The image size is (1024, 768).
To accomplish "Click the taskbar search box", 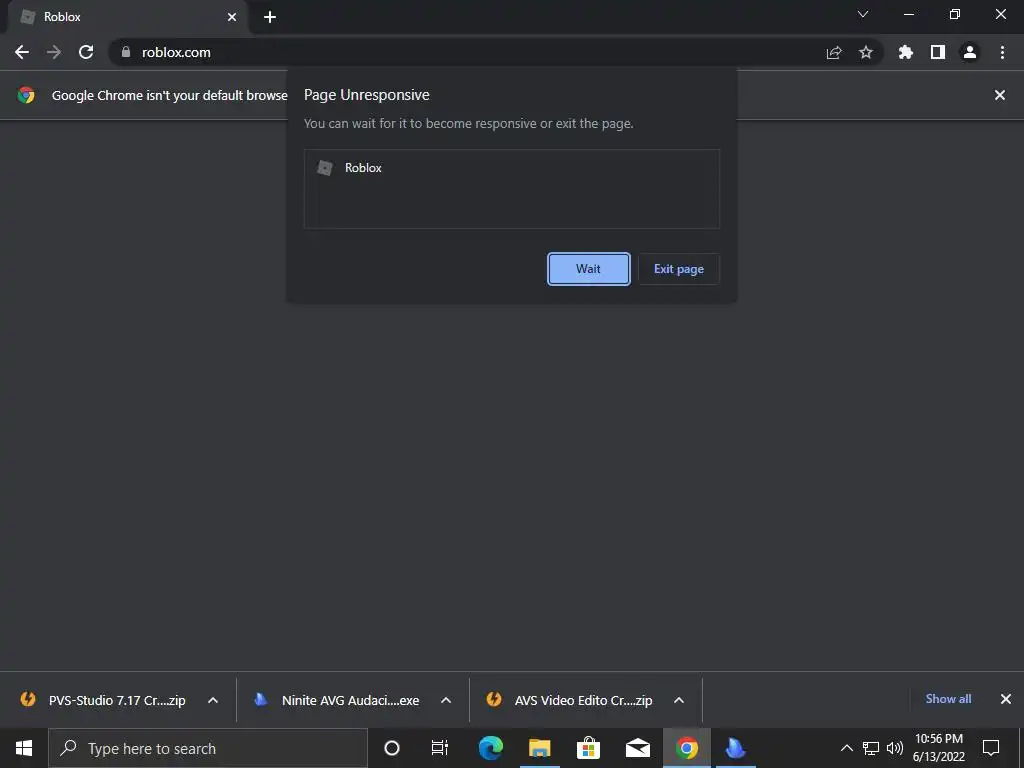I will (208, 748).
